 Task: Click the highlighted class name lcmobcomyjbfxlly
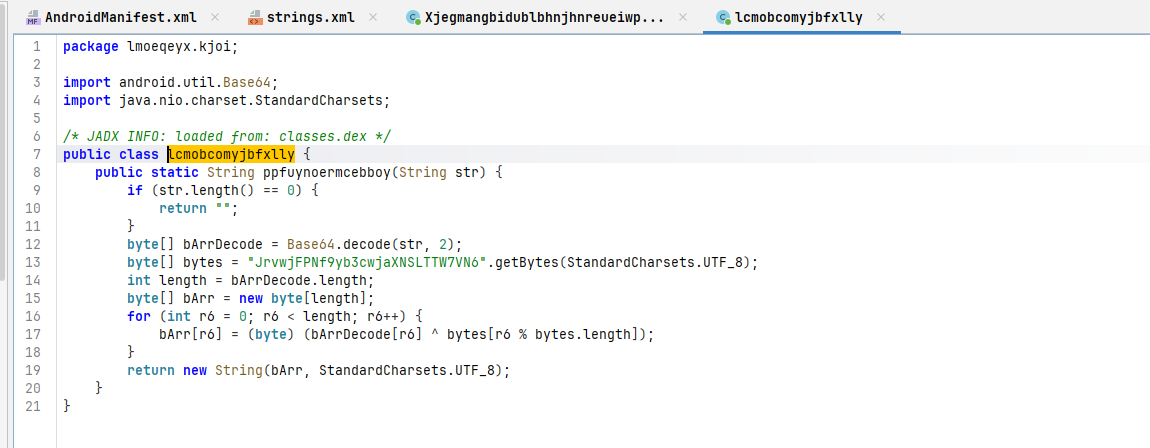(x=231, y=154)
